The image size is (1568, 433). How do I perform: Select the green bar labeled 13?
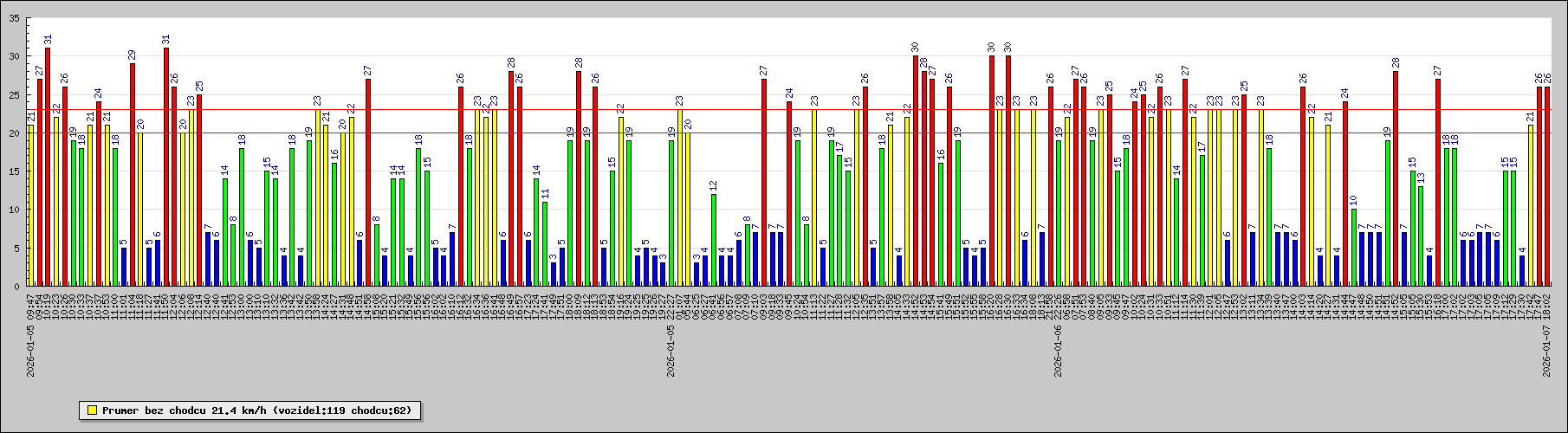click(1421, 236)
